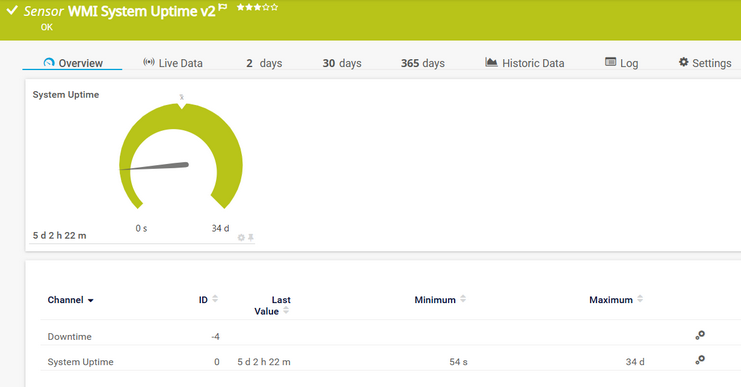Open Downtime channel settings gear

click(x=700, y=335)
